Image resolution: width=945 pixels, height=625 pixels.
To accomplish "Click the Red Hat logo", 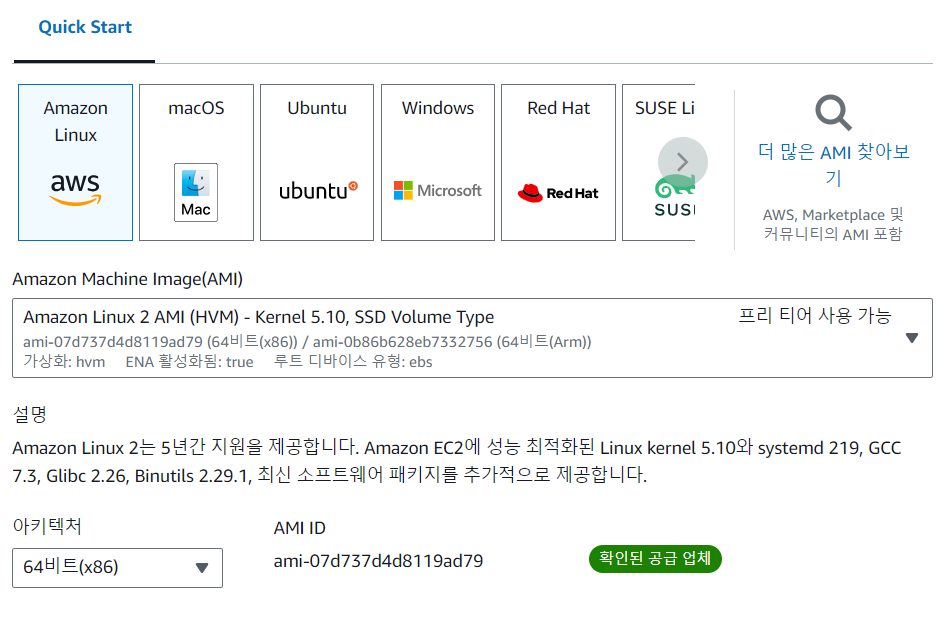I will click(558, 193).
